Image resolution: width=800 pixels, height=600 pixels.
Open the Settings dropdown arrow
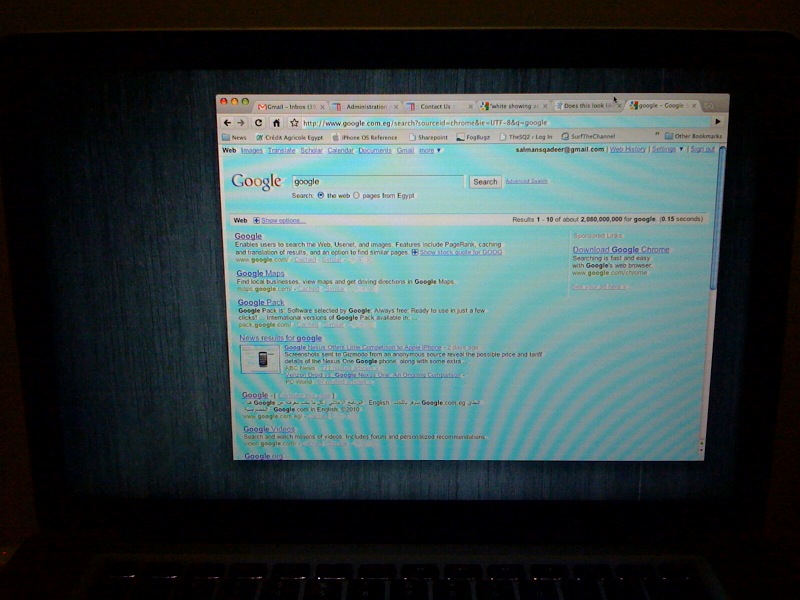tap(681, 149)
